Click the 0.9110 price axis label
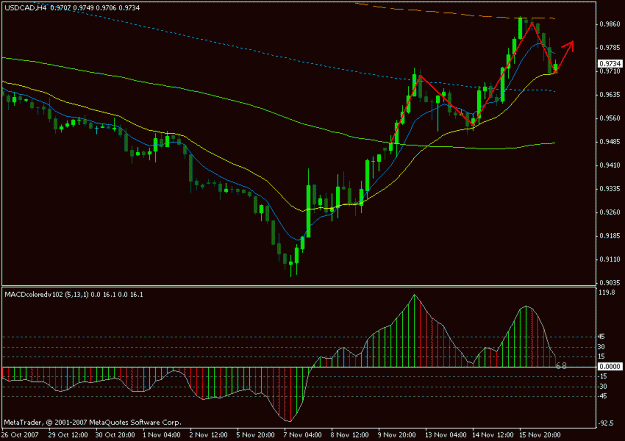Screen dimensions: 625x441 610,260
